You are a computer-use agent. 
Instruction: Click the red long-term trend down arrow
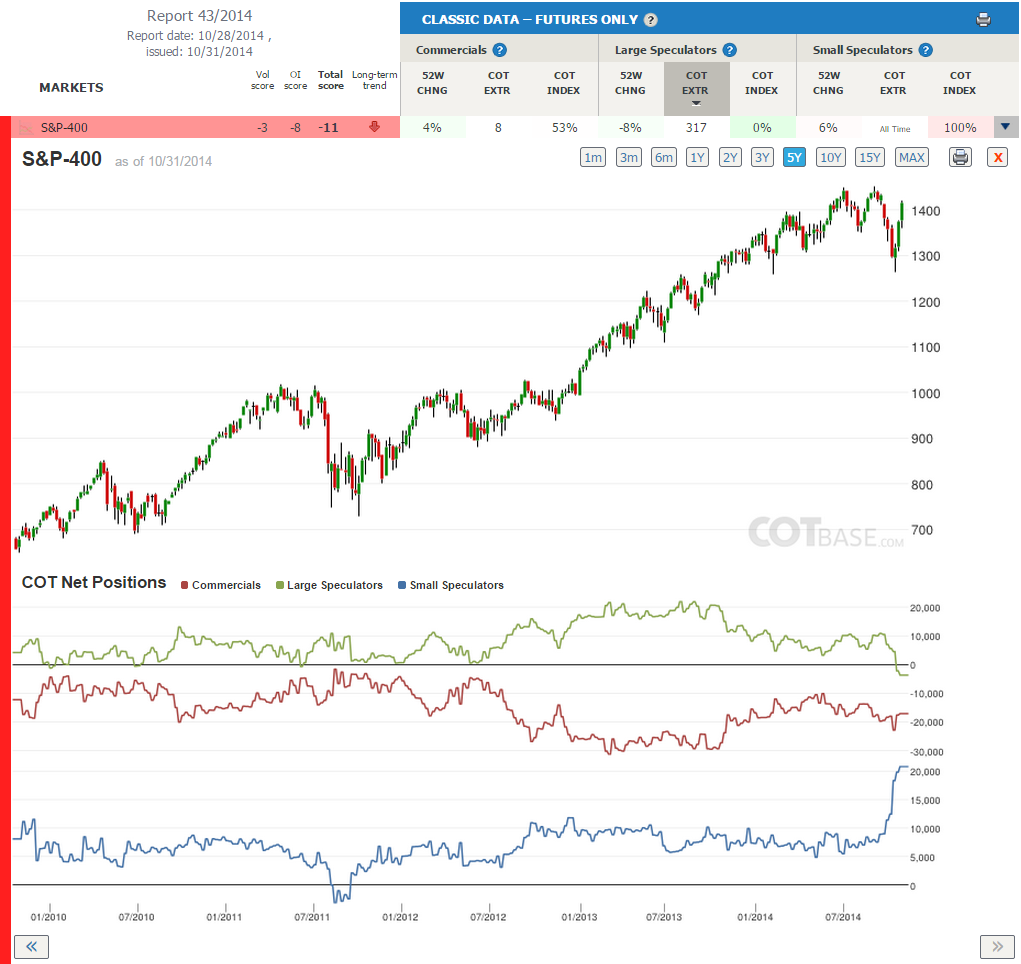click(x=374, y=127)
